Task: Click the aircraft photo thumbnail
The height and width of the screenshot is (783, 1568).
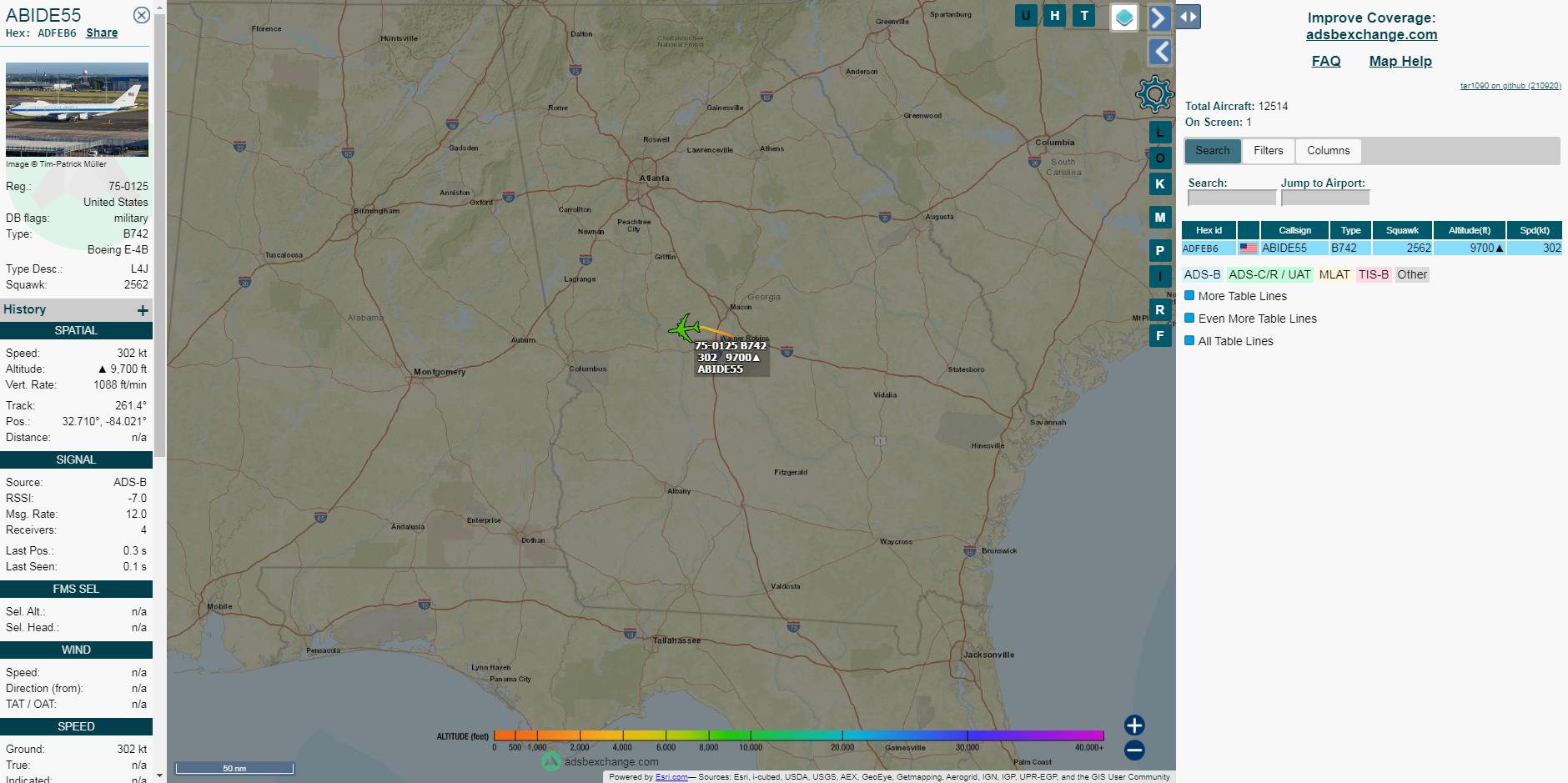Action: (77, 109)
